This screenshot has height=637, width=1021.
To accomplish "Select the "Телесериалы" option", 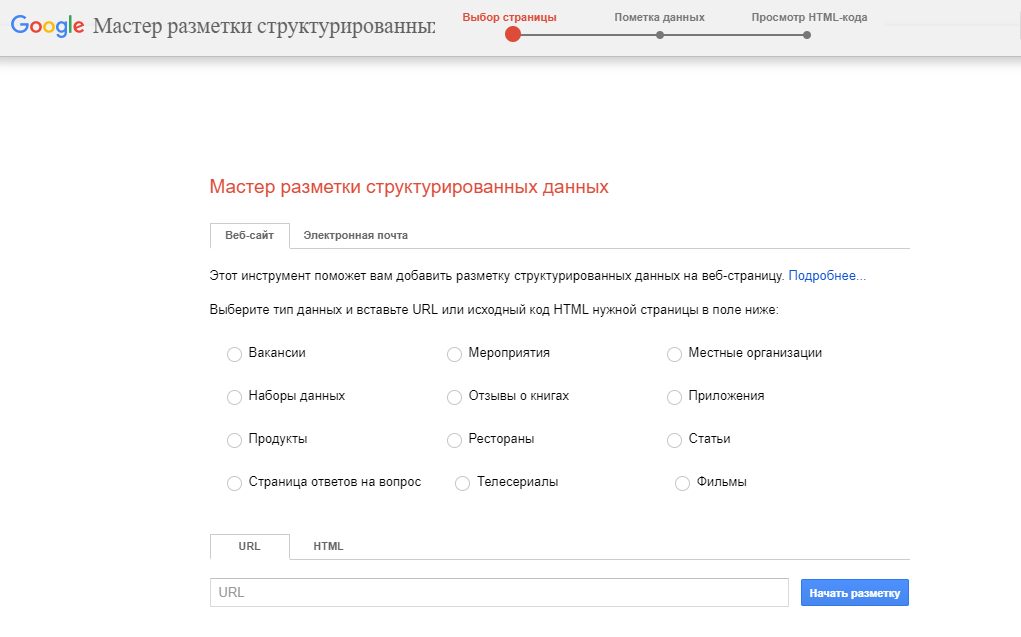I will (462, 482).
